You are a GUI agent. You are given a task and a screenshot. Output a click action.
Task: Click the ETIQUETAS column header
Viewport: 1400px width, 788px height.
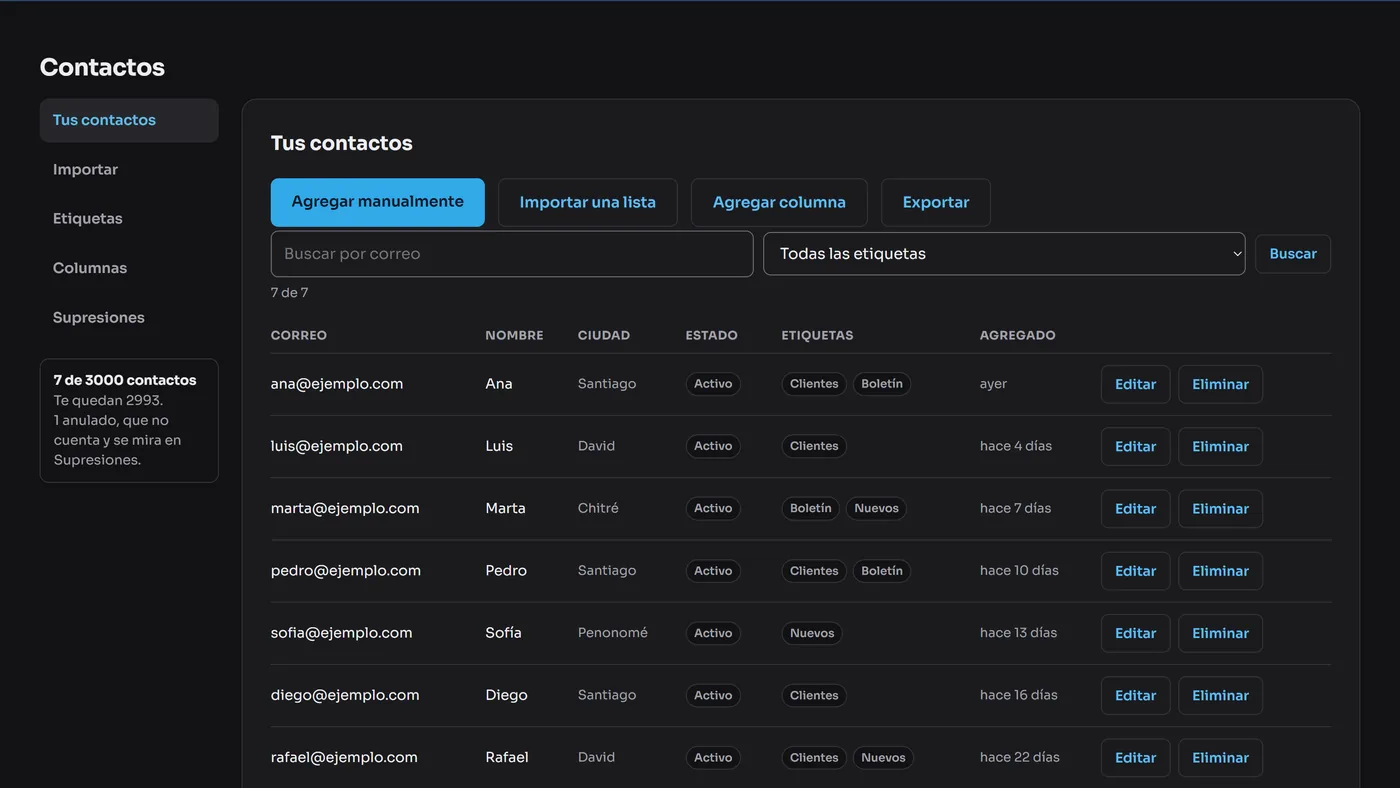[817, 335]
